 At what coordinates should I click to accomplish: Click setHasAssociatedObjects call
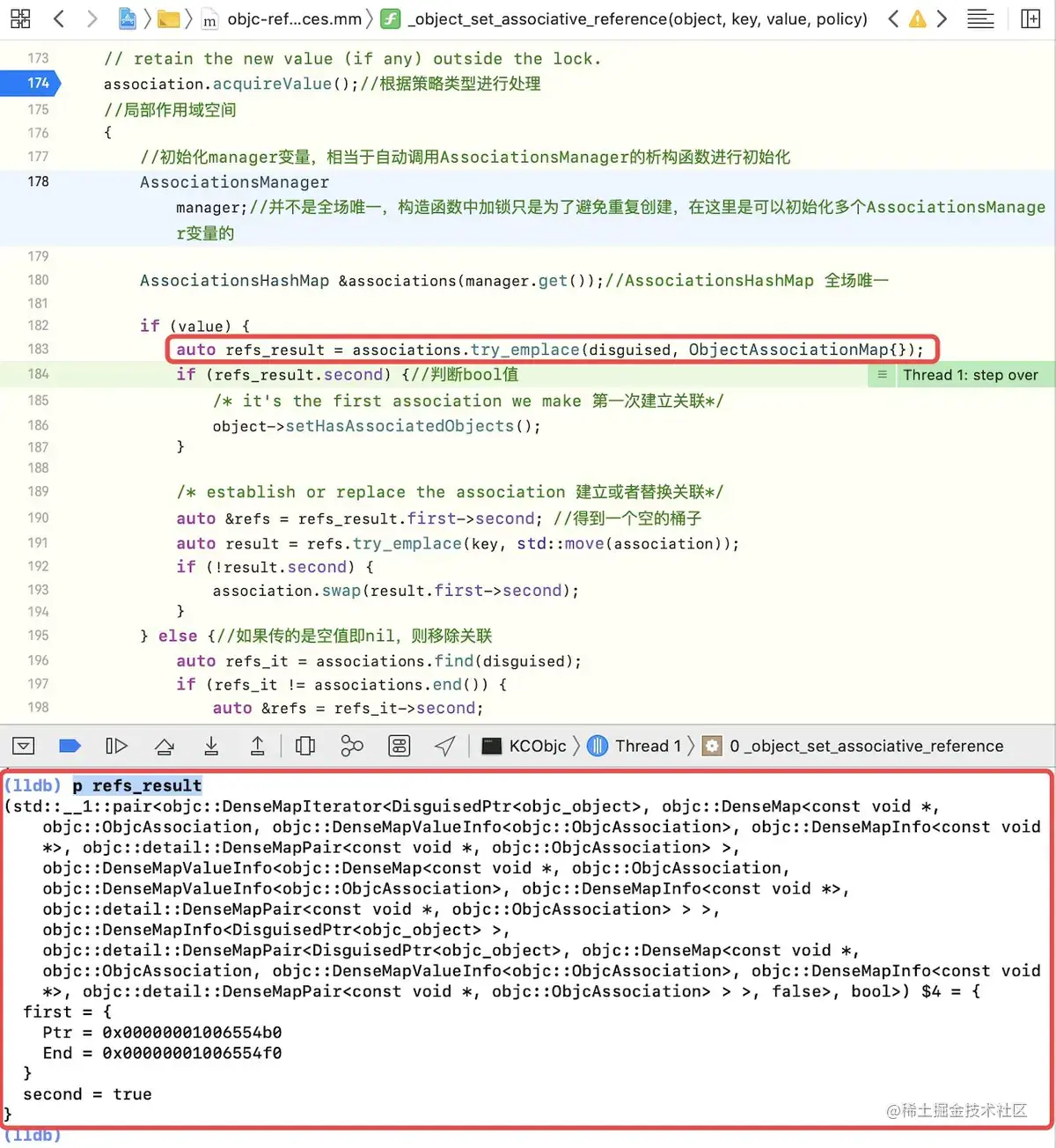coord(400,426)
